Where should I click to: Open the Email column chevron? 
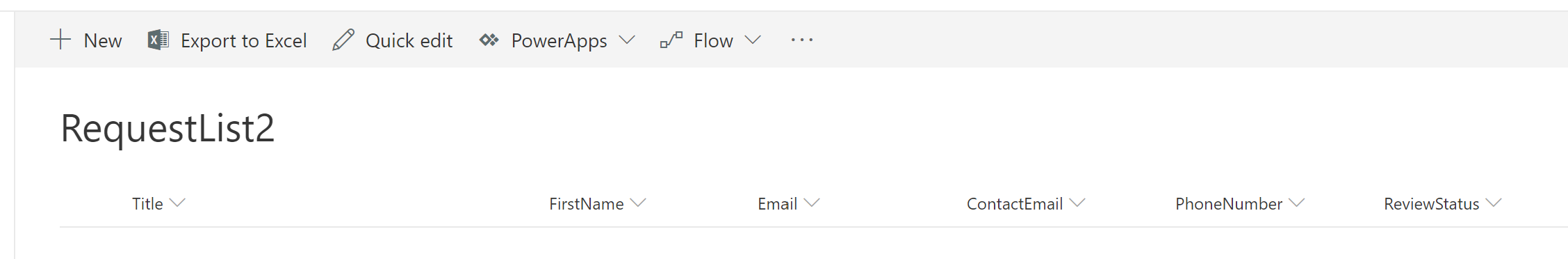pyautogui.click(x=812, y=203)
